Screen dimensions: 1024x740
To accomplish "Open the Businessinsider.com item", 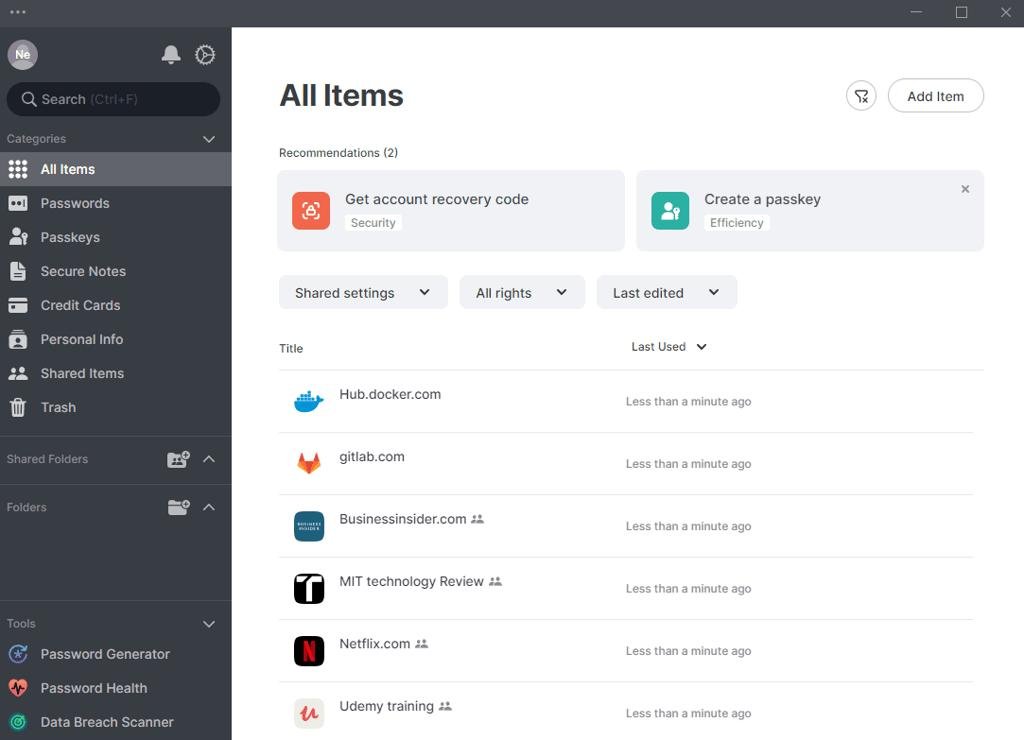I will tap(626, 526).
